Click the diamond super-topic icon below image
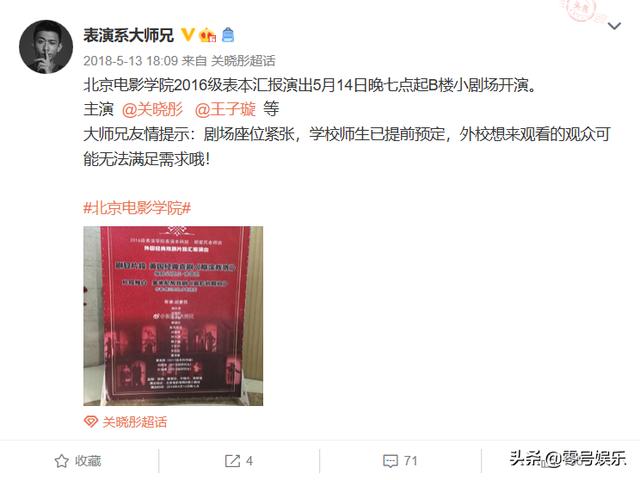This screenshot has height=480, width=640. point(91,422)
